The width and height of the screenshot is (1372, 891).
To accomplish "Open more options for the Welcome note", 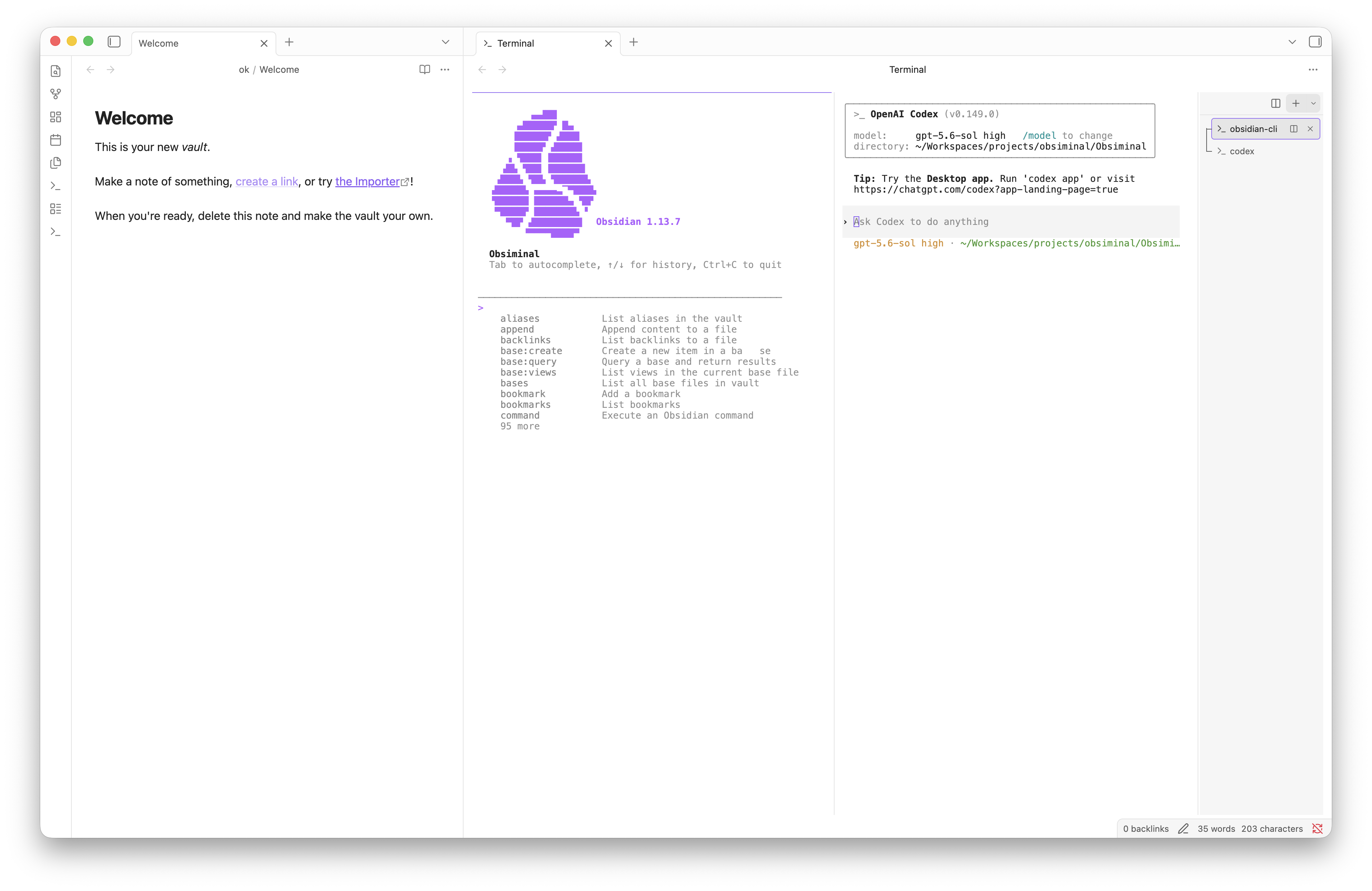I will coord(445,70).
